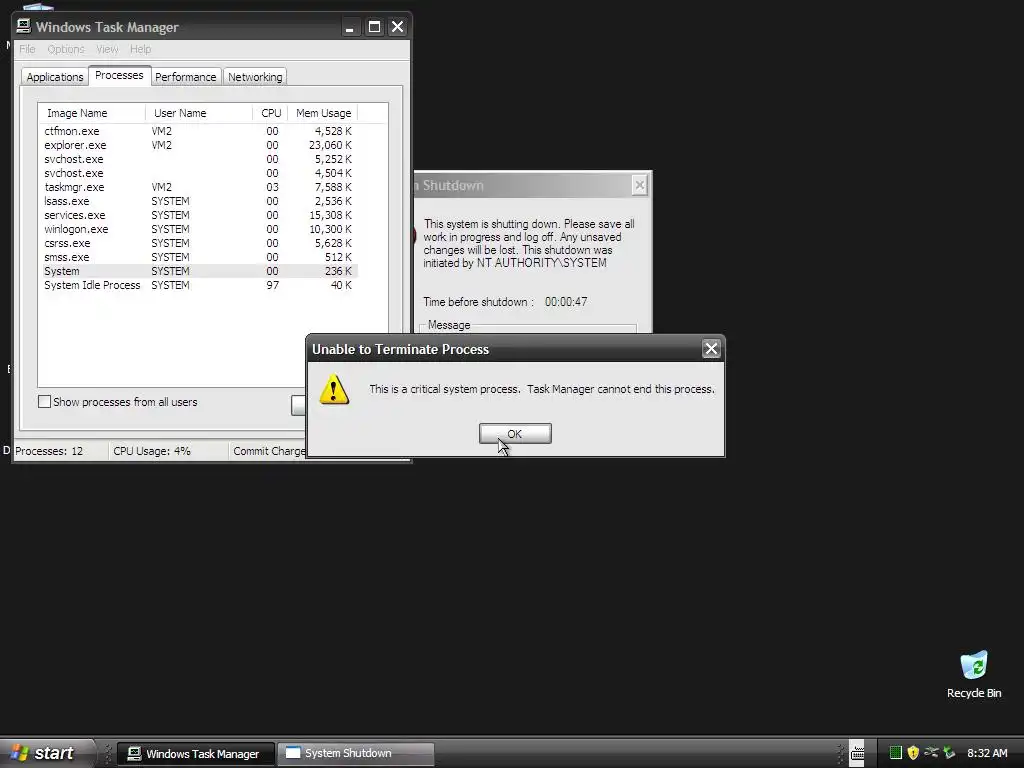Click the Safely Remove Hardware tray icon
This screenshot has height=768, width=1024.
pos(949,753)
